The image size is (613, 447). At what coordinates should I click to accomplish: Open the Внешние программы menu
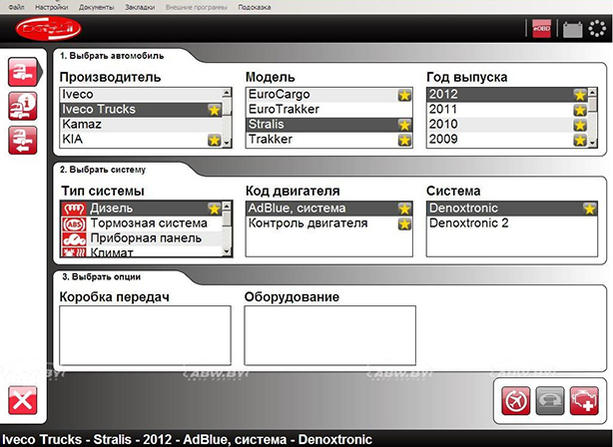[x=196, y=7]
